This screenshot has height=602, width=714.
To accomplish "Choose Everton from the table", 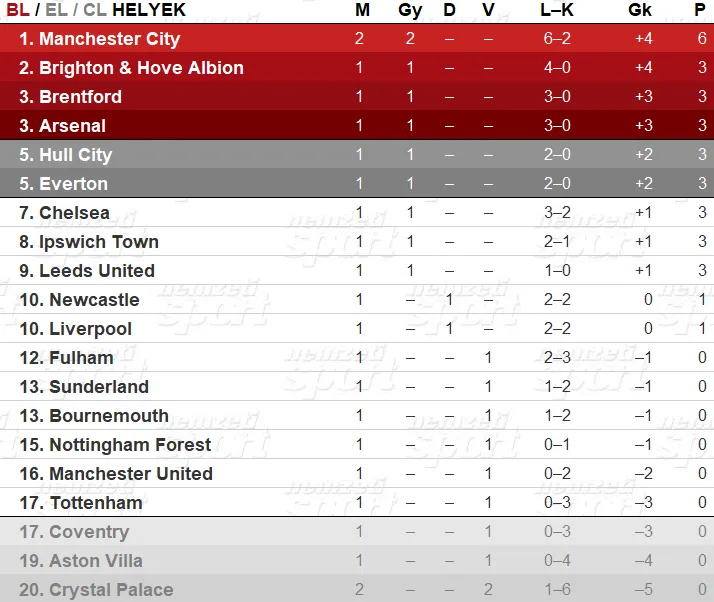I will pos(357,184).
